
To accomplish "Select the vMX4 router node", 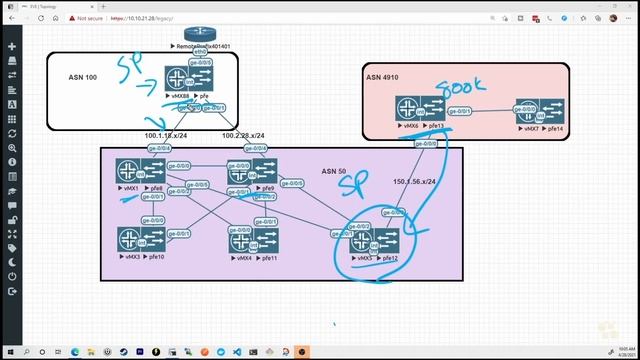I will tap(241, 241).
